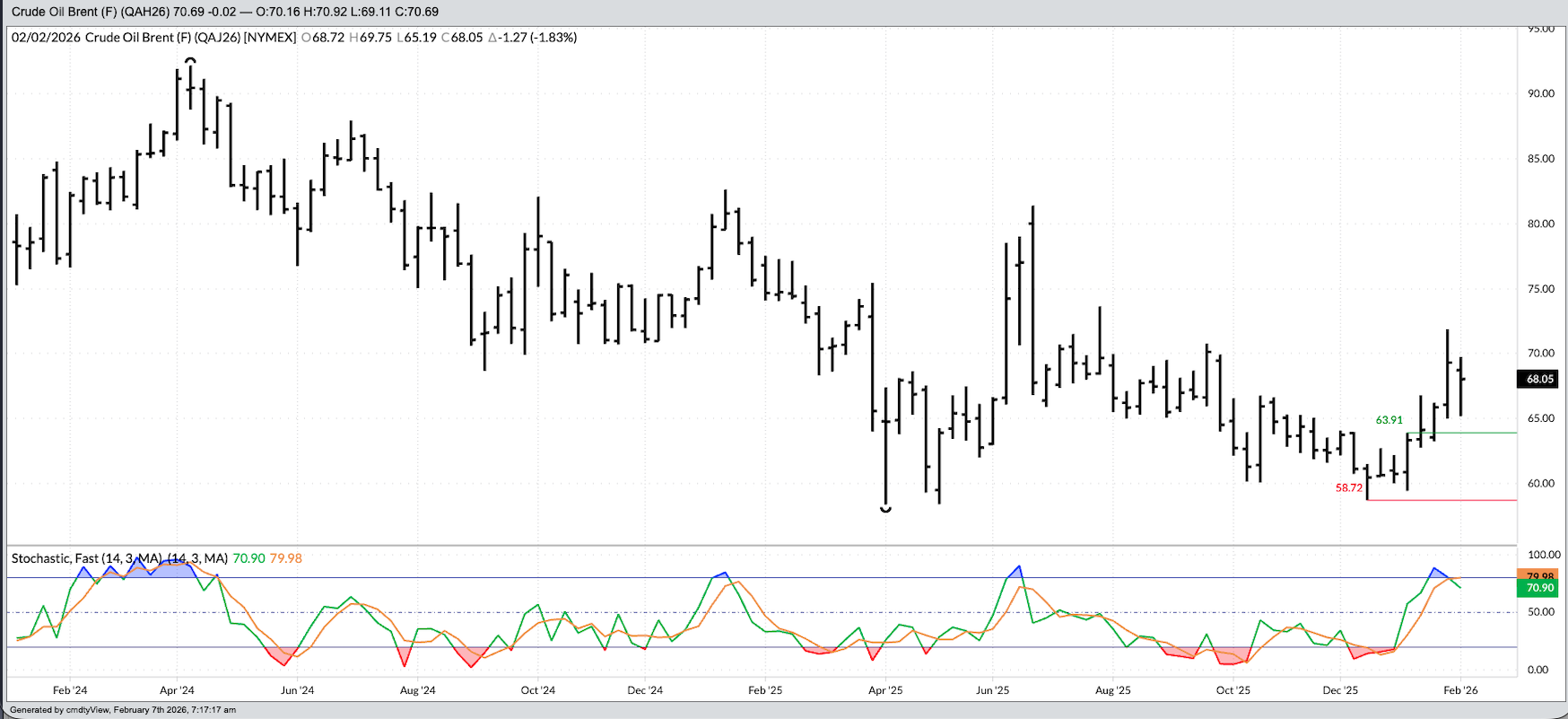Click the green horizontal resistance line

1462,433
